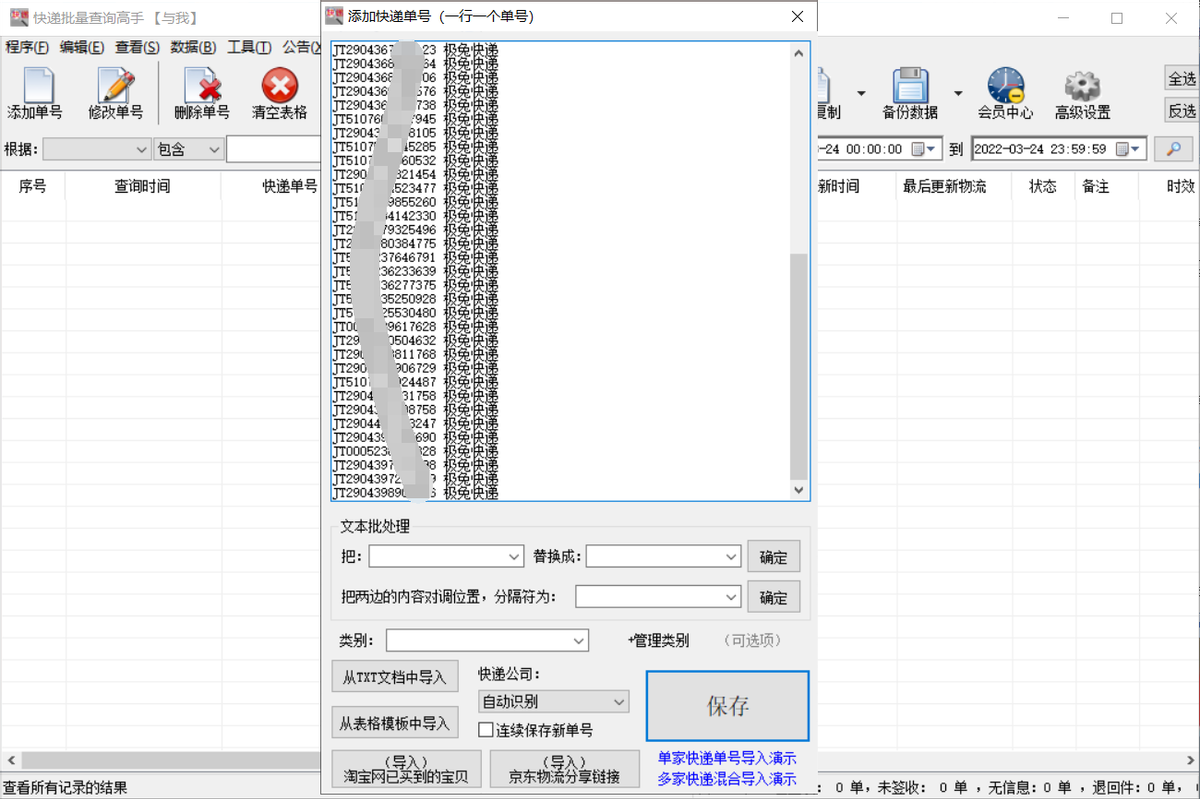Open the 工具(T) menu
The width and height of the screenshot is (1200, 799).
[249, 47]
